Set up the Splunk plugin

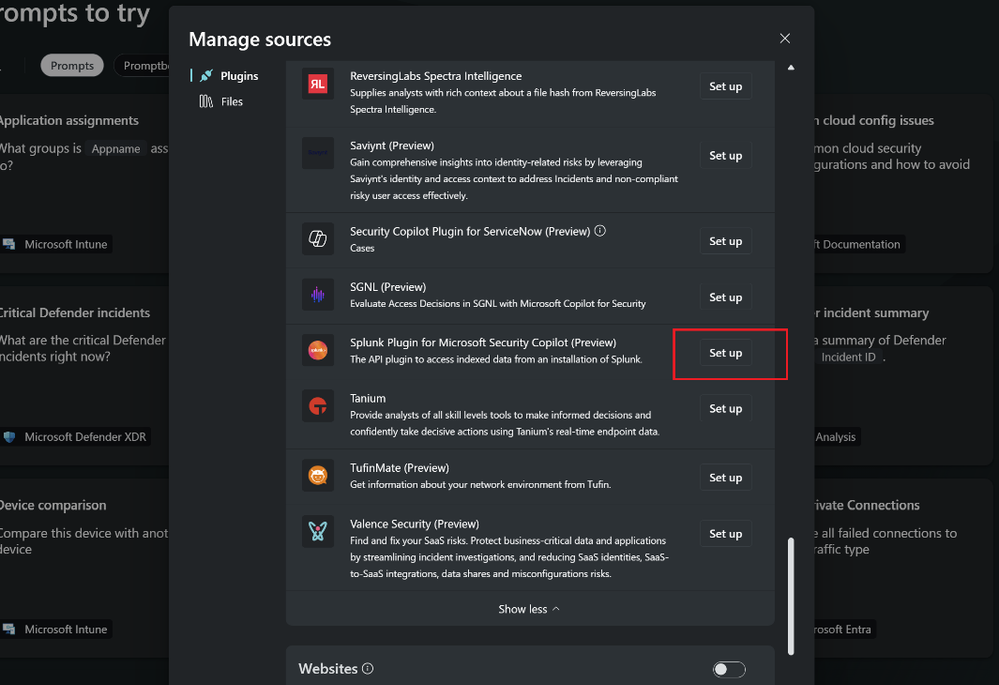pyautogui.click(x=726, y=352)
